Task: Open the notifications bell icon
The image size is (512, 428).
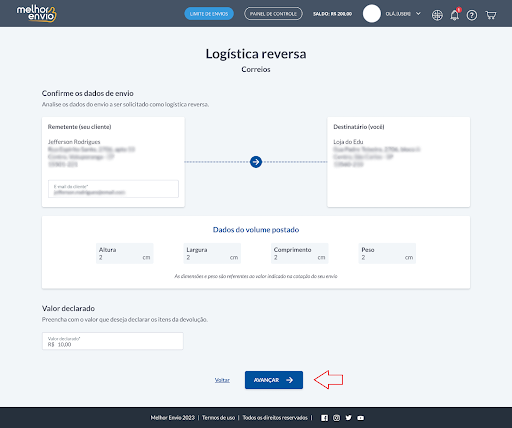Action: coord(455,15)
